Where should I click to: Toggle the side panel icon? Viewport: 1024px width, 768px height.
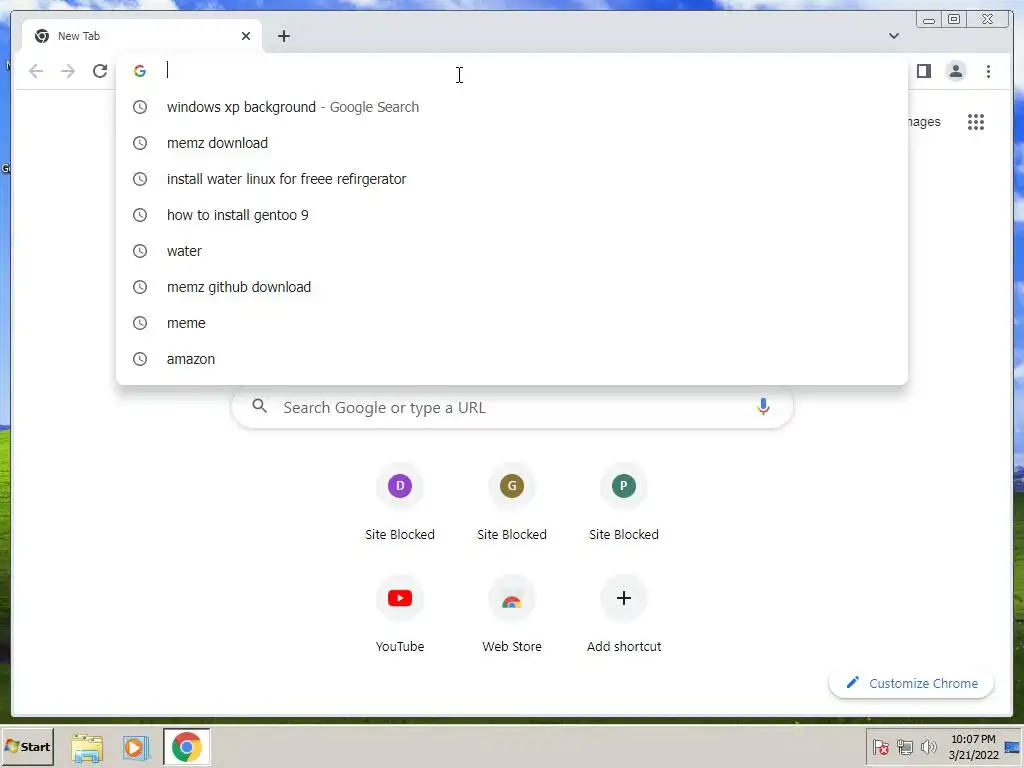[923, 71]
